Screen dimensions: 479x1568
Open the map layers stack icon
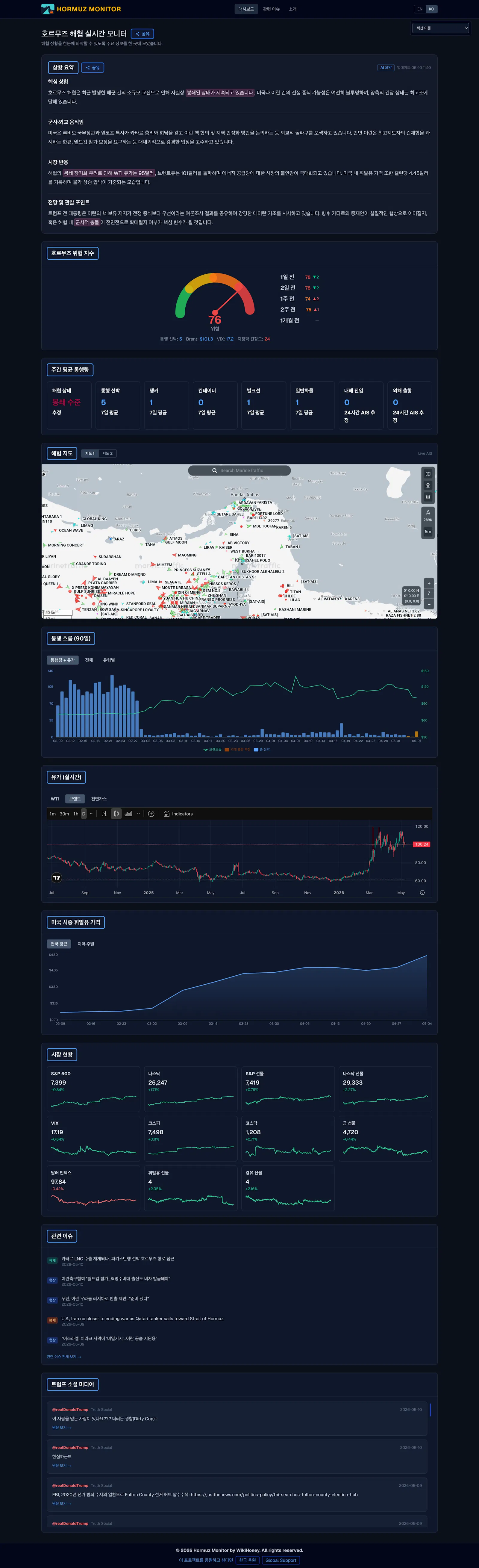point(428,497)
